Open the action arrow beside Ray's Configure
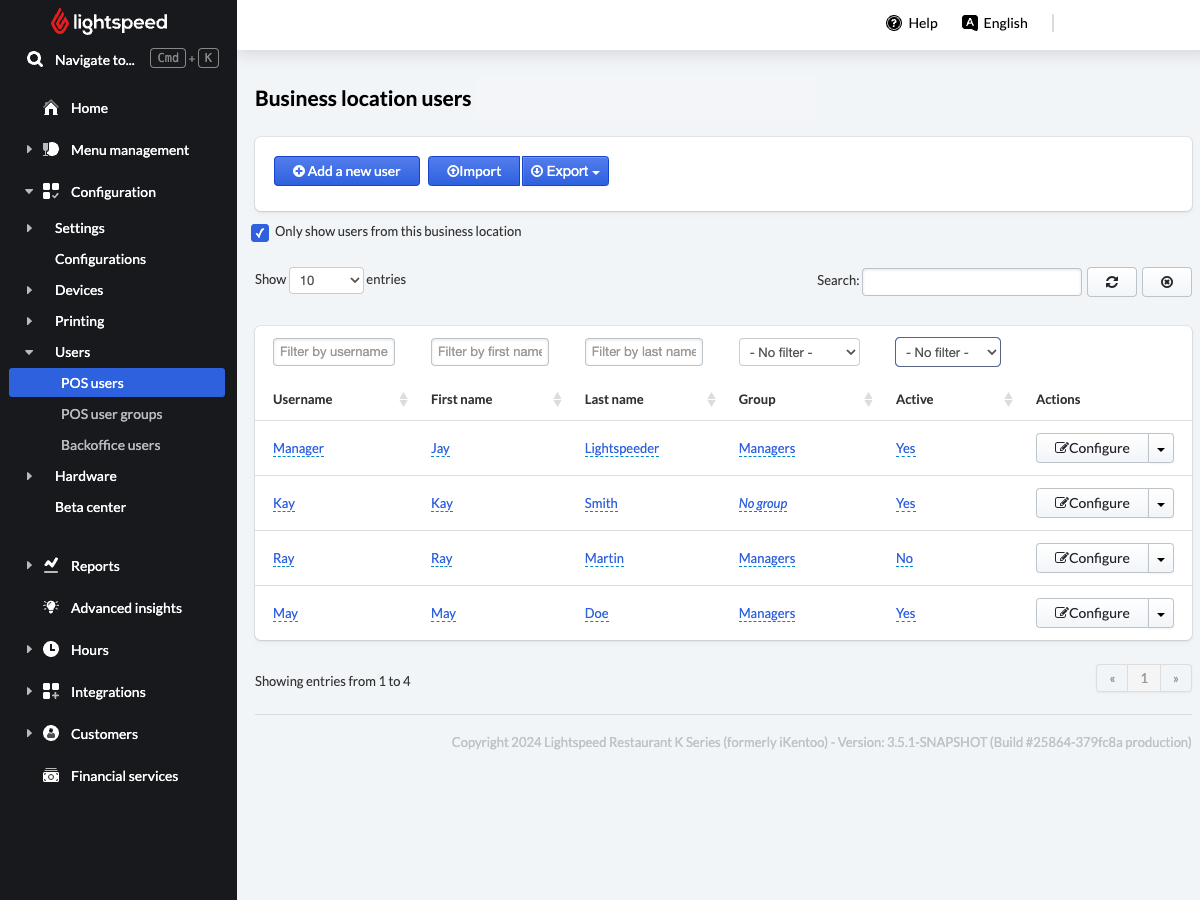1200x900 pixels. click(1160, 559)
